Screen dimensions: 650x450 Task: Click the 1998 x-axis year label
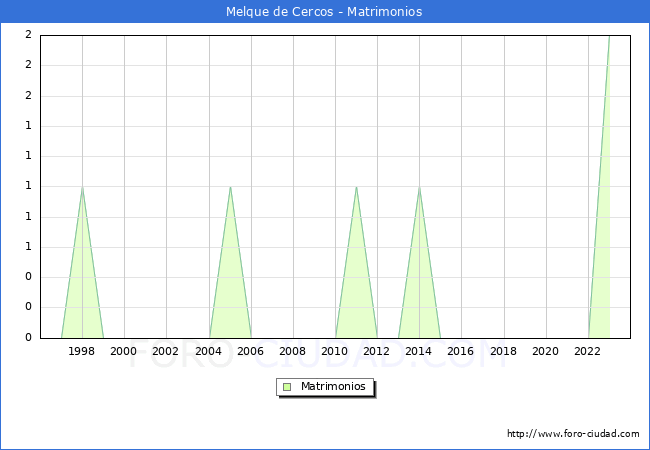coord(82,351)
